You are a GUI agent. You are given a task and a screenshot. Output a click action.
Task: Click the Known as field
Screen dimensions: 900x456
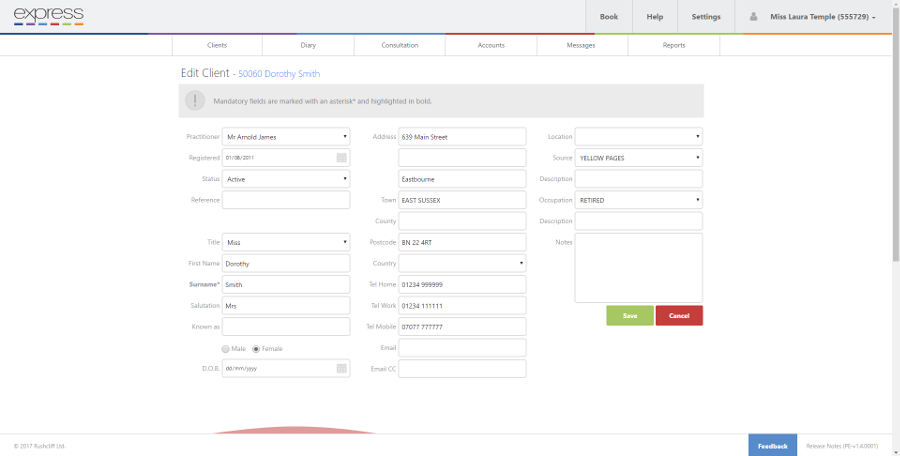click(286, 327)
